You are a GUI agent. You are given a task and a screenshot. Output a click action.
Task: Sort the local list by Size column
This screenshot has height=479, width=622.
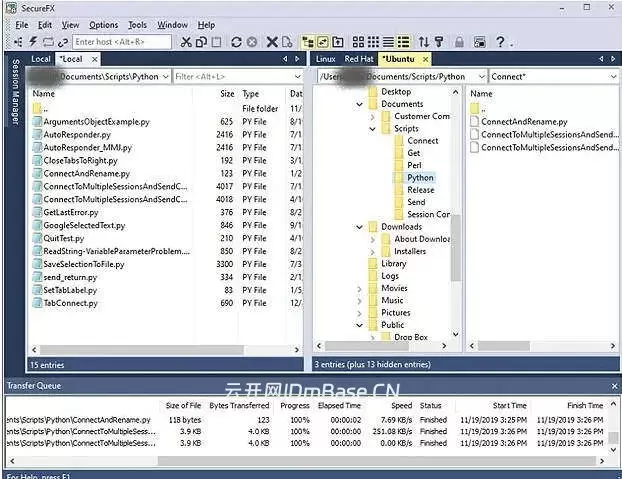point(227,94)
